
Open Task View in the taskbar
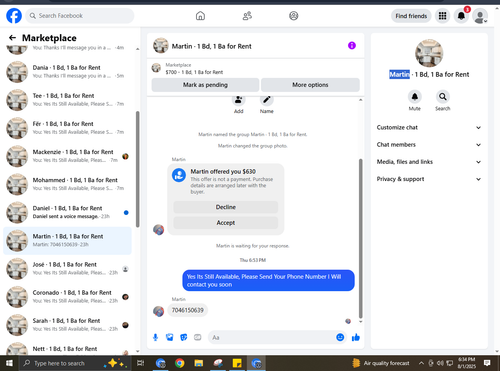coord(141,363)
